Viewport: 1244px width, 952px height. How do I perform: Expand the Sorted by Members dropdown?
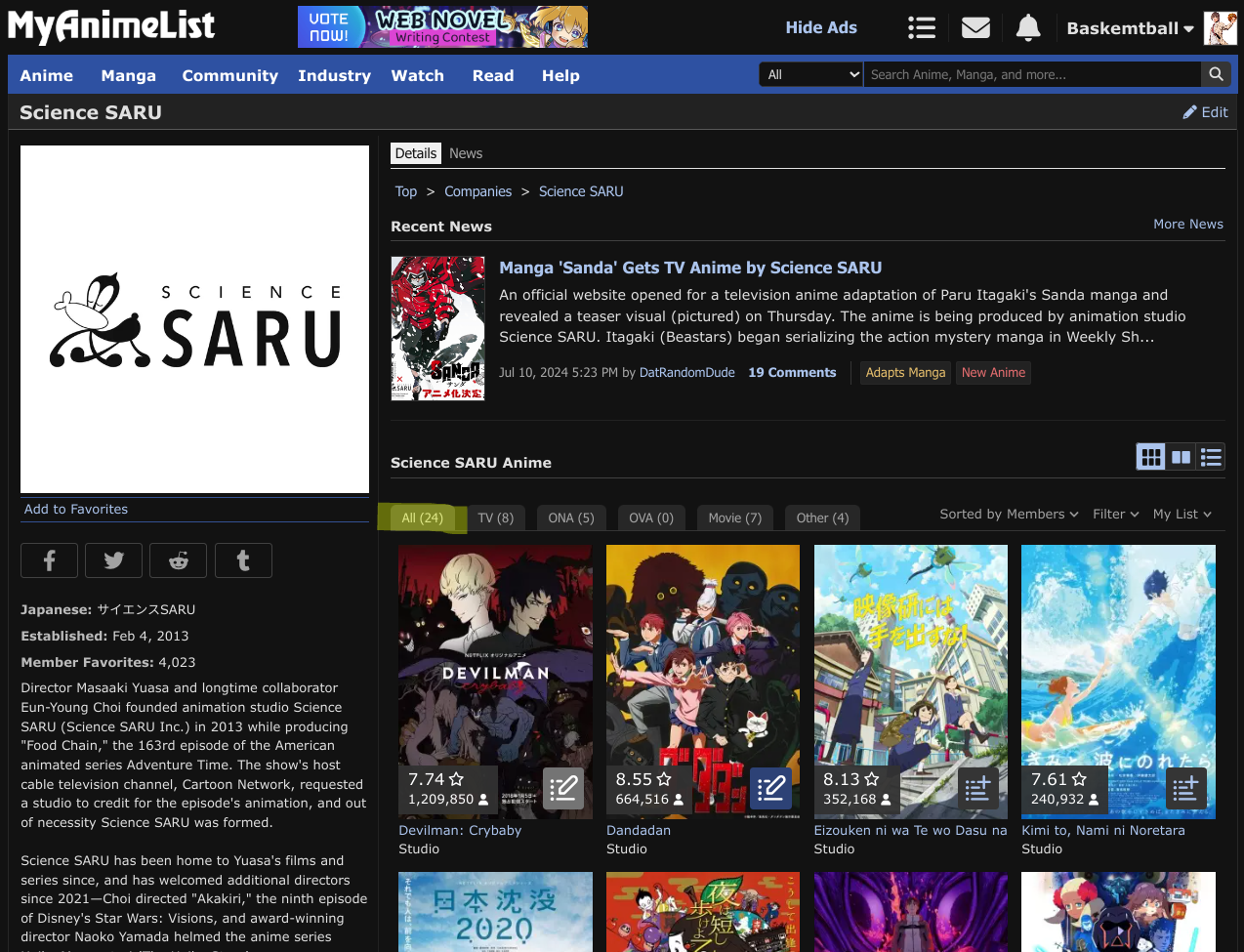1009,515
